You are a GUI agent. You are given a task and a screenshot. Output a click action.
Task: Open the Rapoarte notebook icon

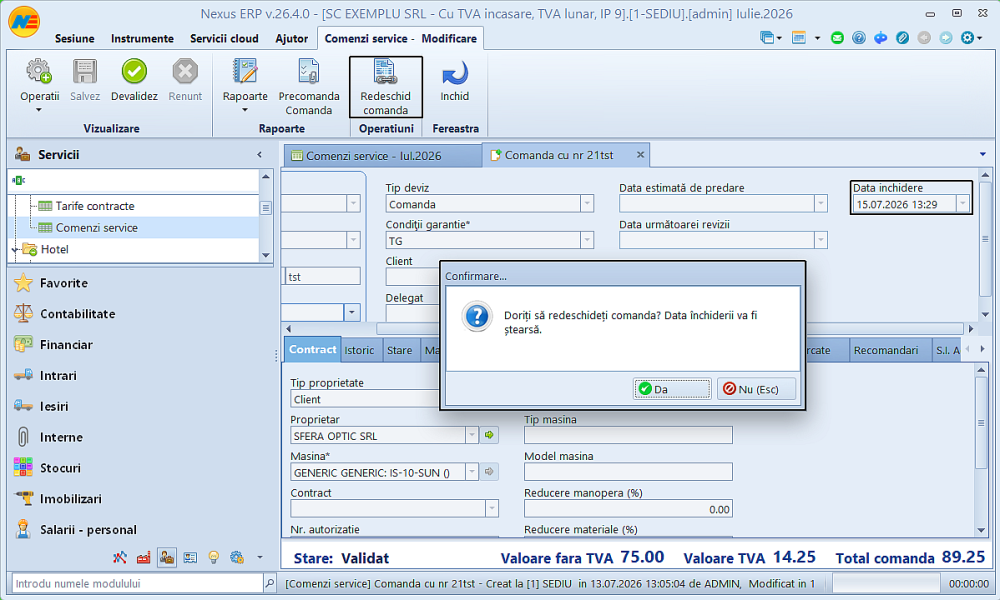(x=245, y=71)
